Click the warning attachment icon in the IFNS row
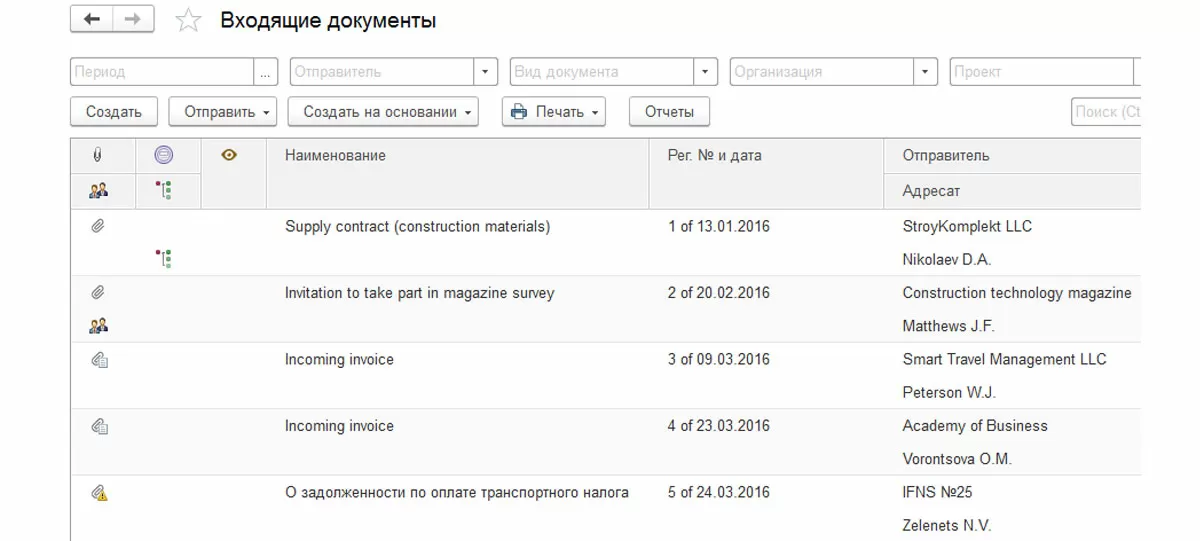The height and width of the screenshot is (541, 1200). coord(99,492)
